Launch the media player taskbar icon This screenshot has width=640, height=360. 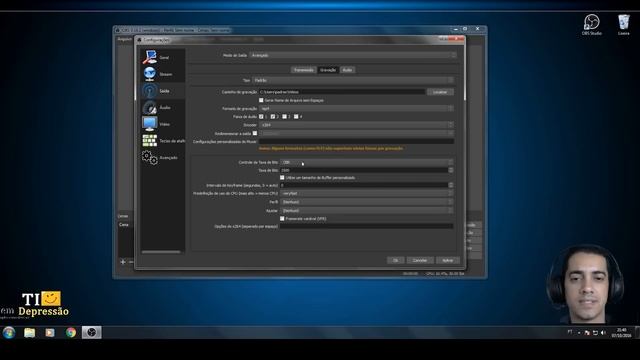tap(50, 333)
